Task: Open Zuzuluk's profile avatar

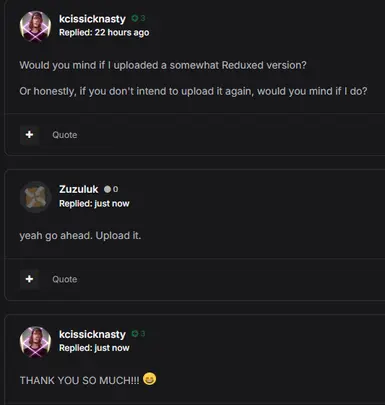Action: (x=35, y=197)
